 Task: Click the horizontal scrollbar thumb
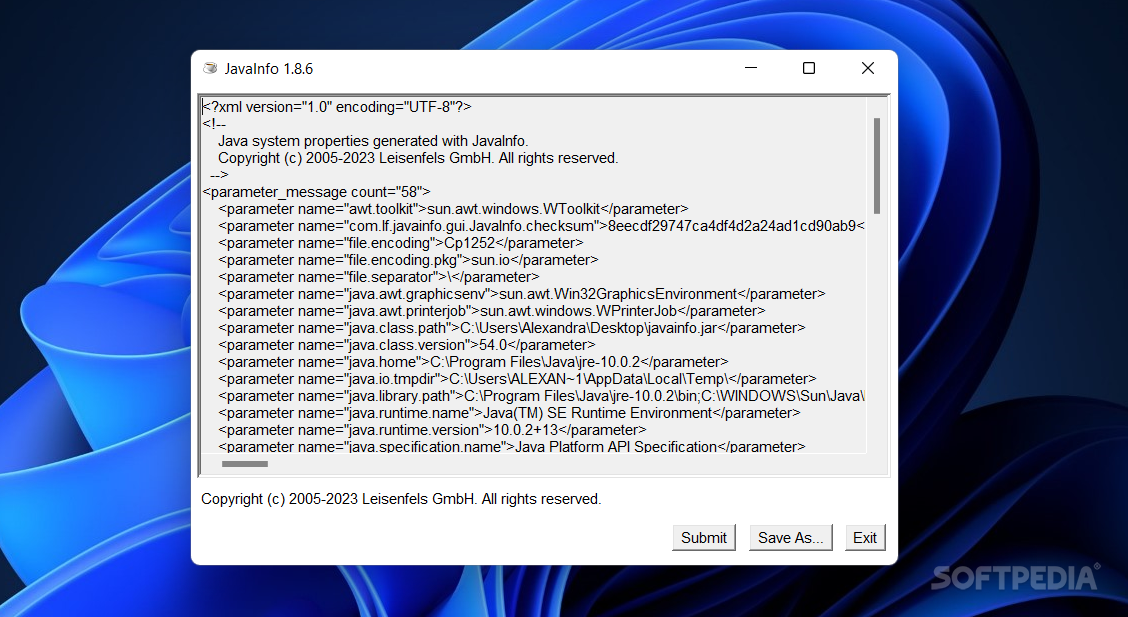(x=245, y=464)
